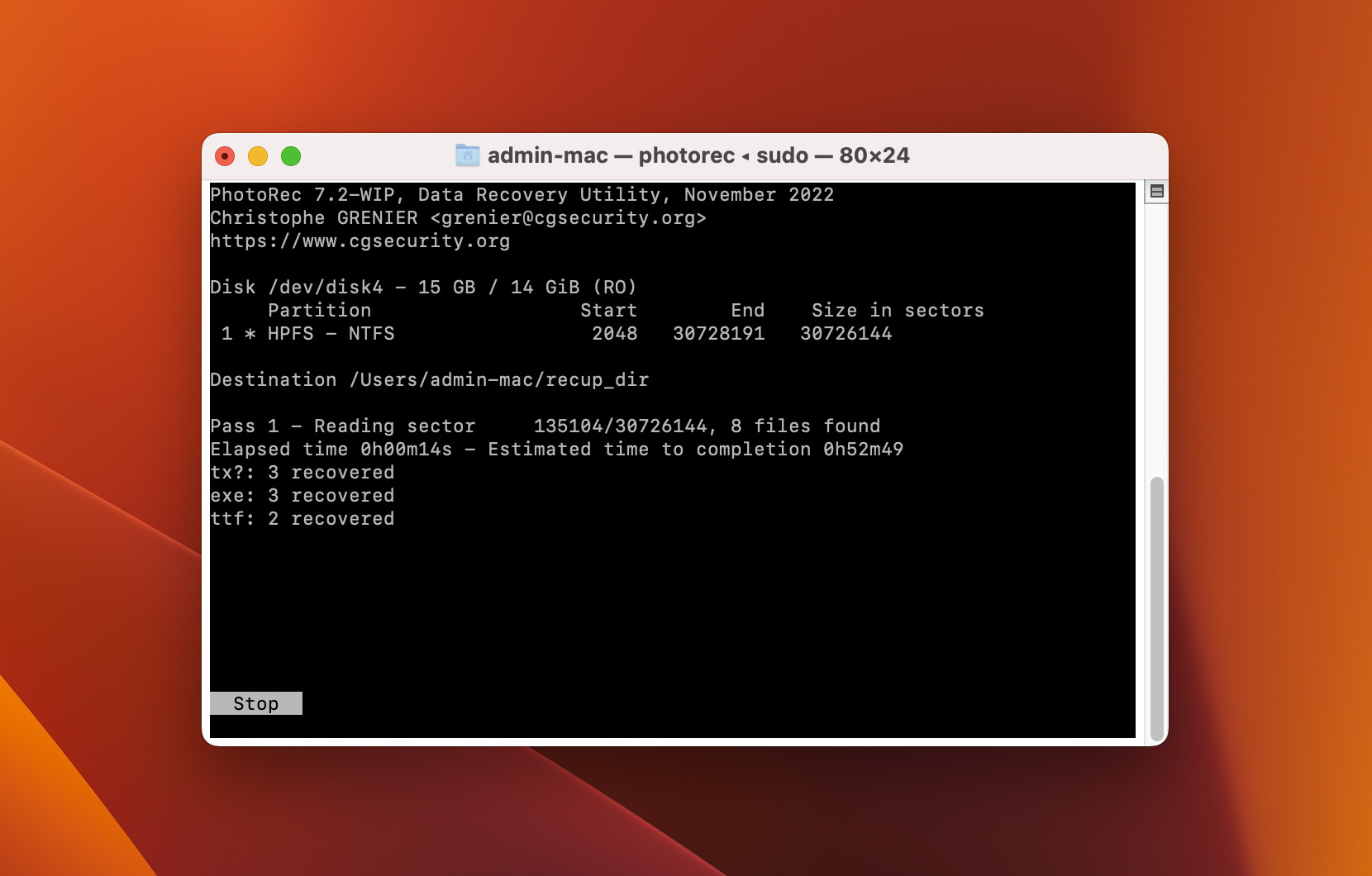Click the 'tx?: 3 recovered' line

pos(303,473)
